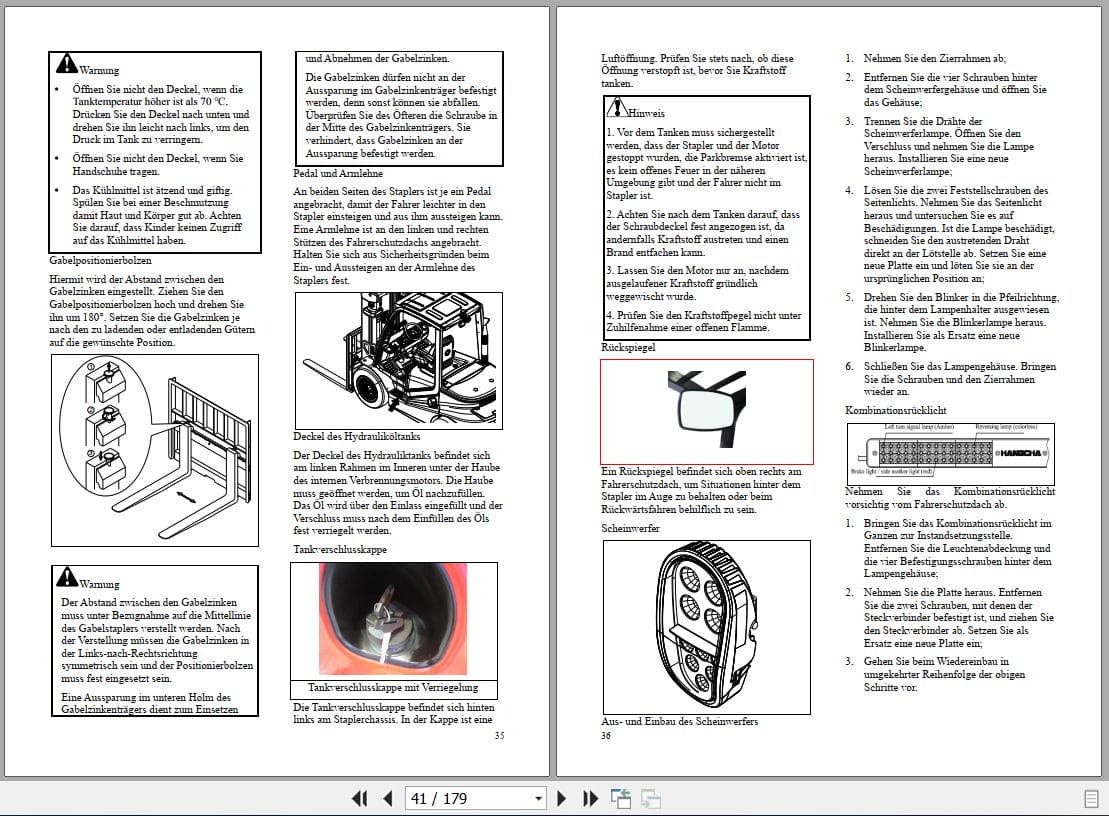
Task: Click the step 'Nehmen Sie den Zierrahmen ab'
Action: click(934, 59)
